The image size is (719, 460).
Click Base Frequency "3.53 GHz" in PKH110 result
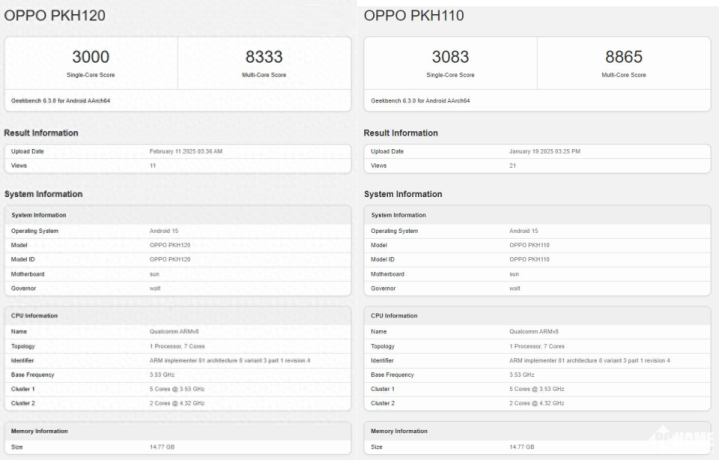point(522,375)
